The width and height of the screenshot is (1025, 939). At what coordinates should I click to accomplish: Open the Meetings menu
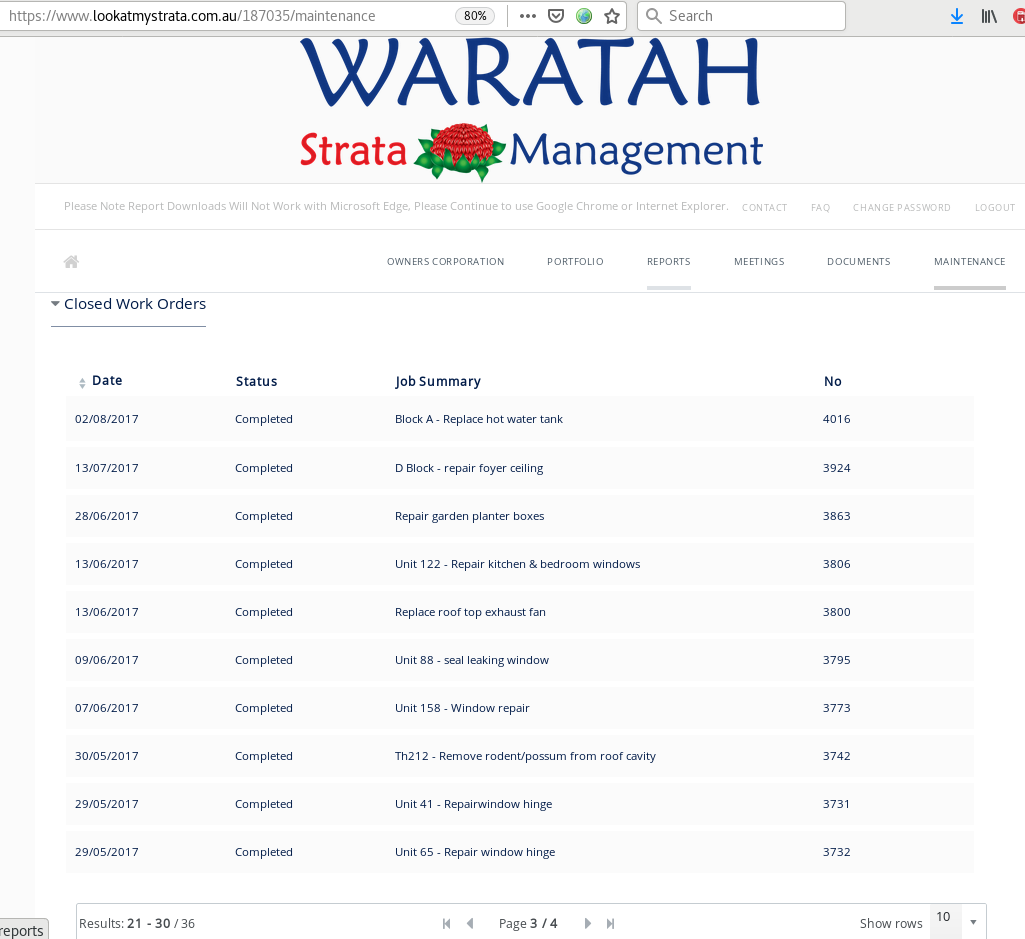(759, 262)
